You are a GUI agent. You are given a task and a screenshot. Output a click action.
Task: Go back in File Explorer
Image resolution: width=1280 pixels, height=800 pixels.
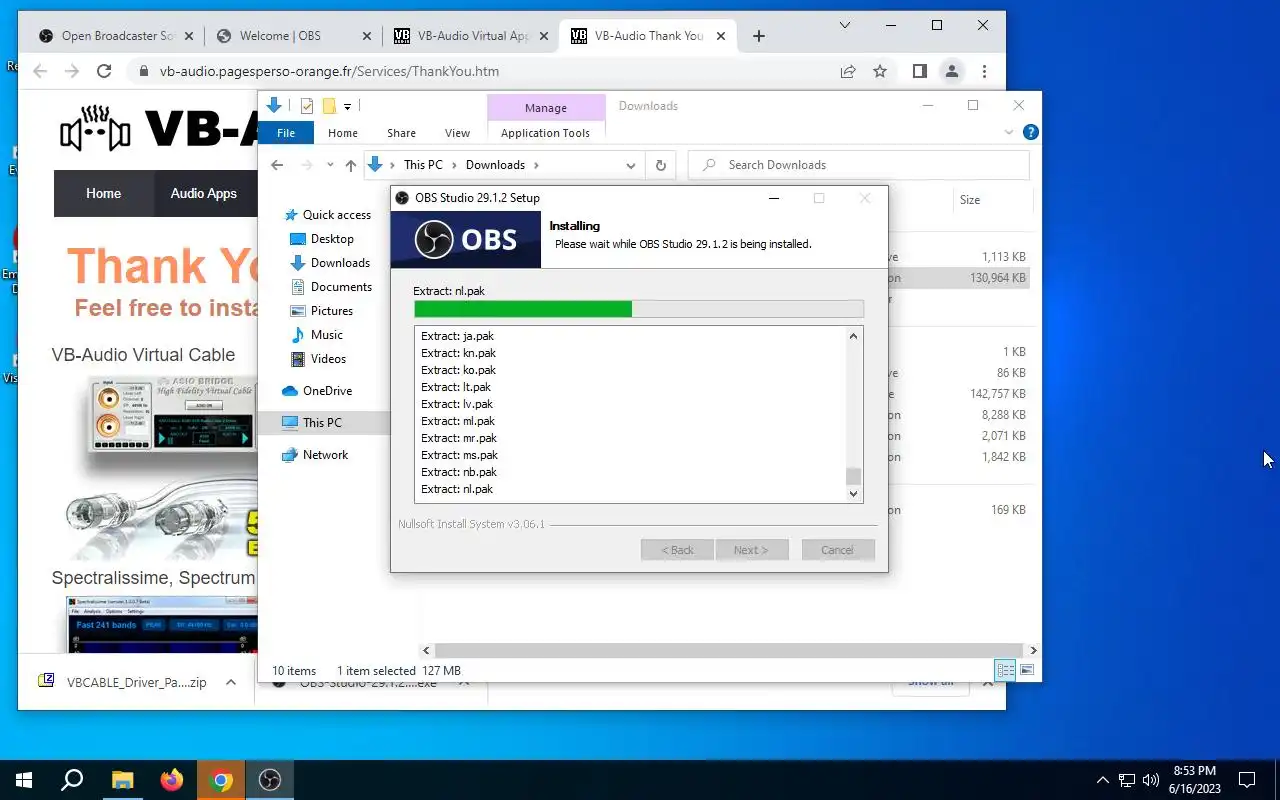[x=278, y=165]
